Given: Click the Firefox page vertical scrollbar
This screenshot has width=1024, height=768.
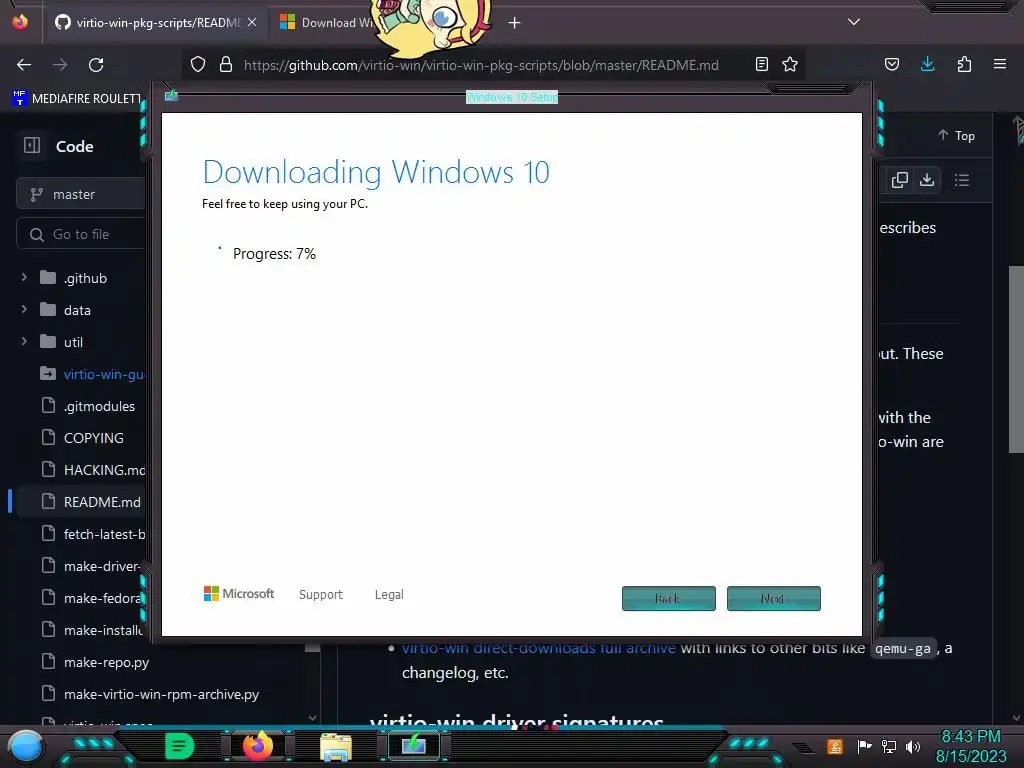Looking at the screenshot, I should (x=1016, y=359).
